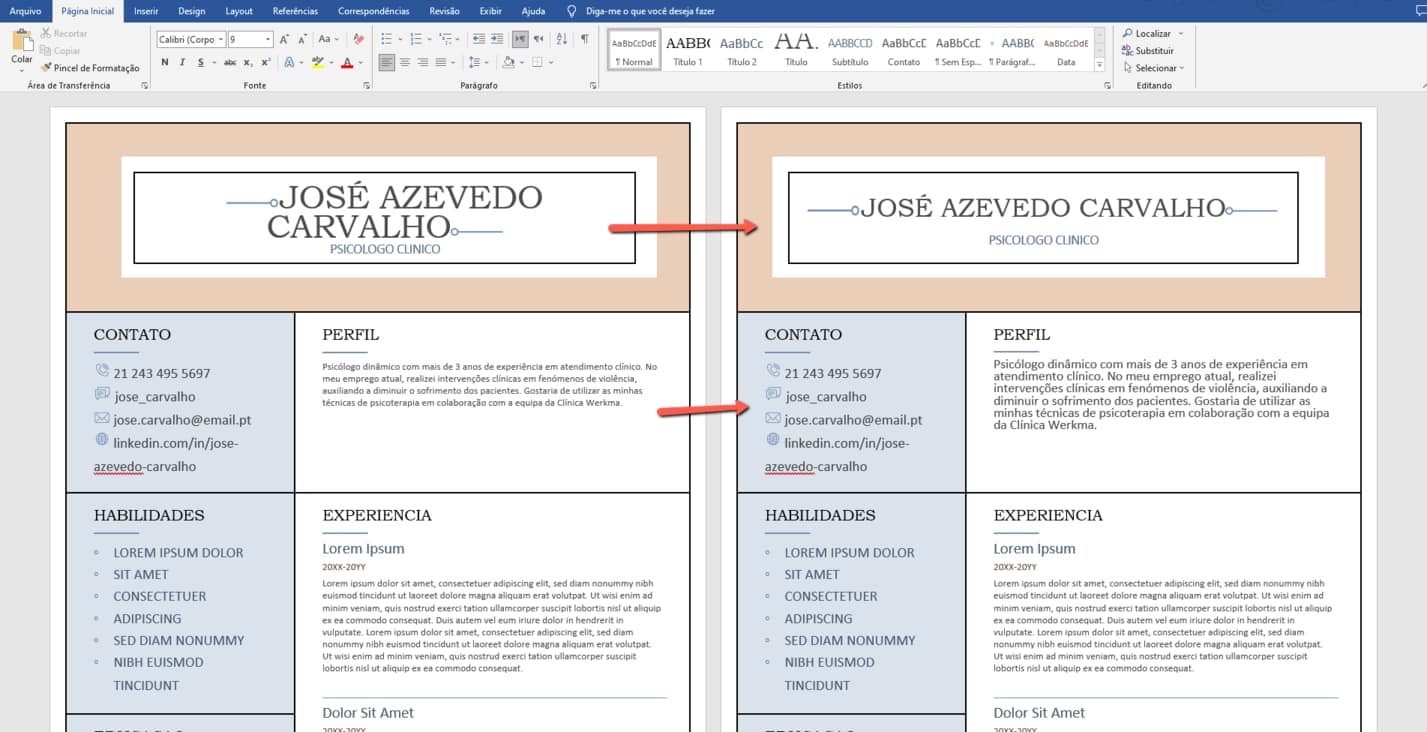1427x732 pixels.
Task: Click the font color red A button
Action: tap(346, 62)
